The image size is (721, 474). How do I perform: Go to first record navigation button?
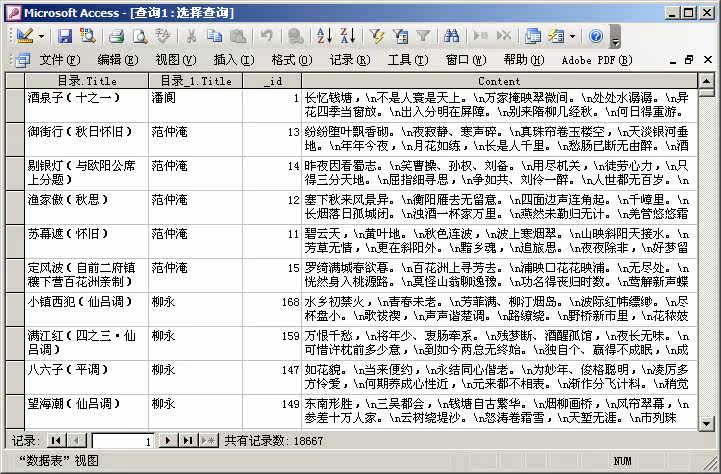[x=56, y=440]
